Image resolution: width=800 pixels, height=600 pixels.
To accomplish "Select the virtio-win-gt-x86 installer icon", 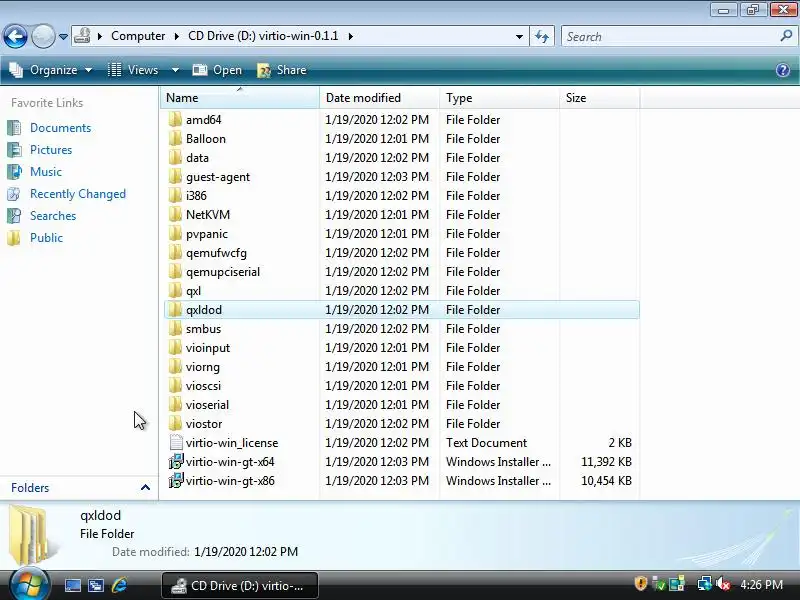I will 176,481.
